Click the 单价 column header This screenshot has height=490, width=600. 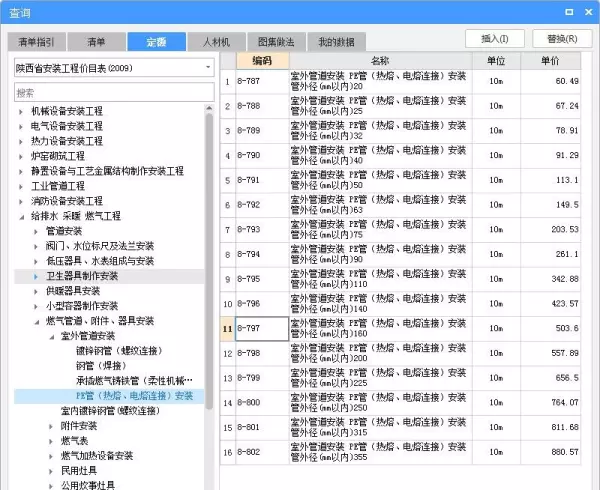point(550,60)
